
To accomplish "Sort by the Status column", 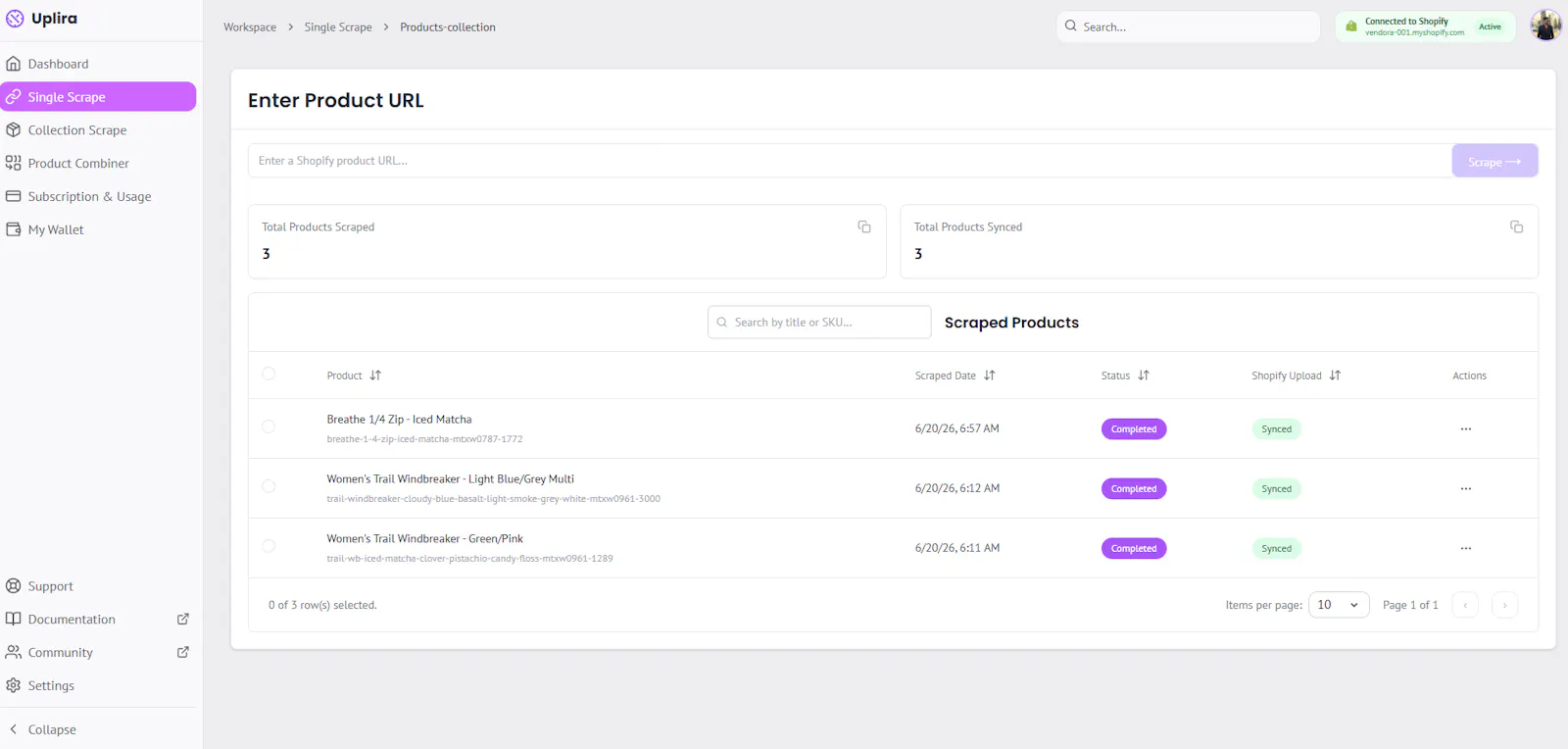I will (1125, 375).
